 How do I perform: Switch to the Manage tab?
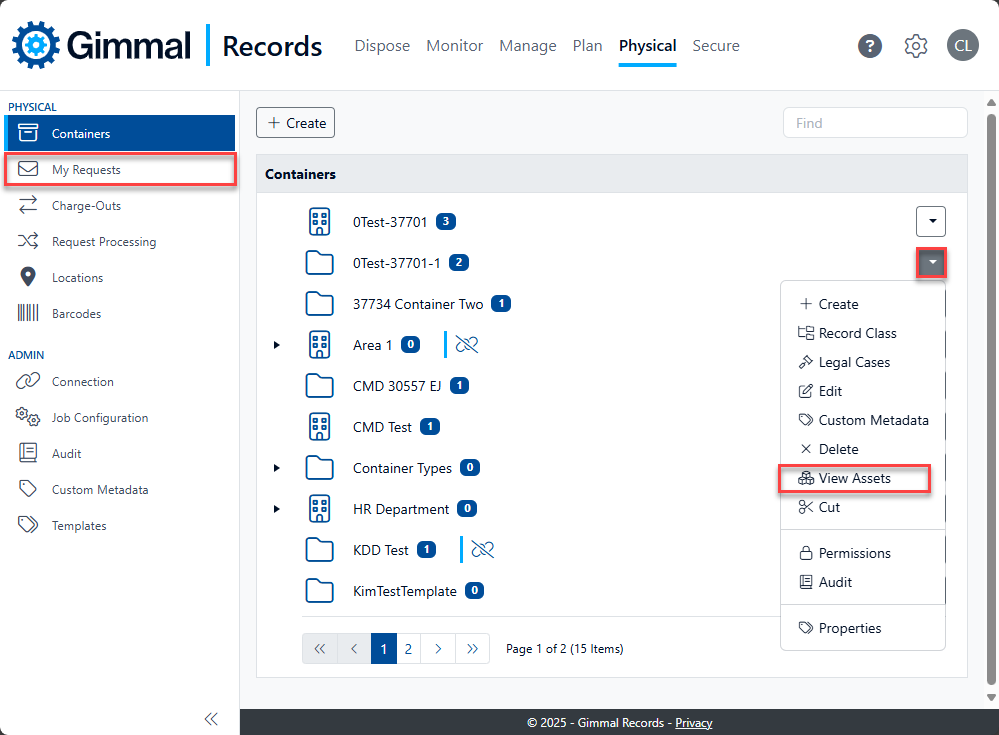pyautogui.click(x=528, y=46)
